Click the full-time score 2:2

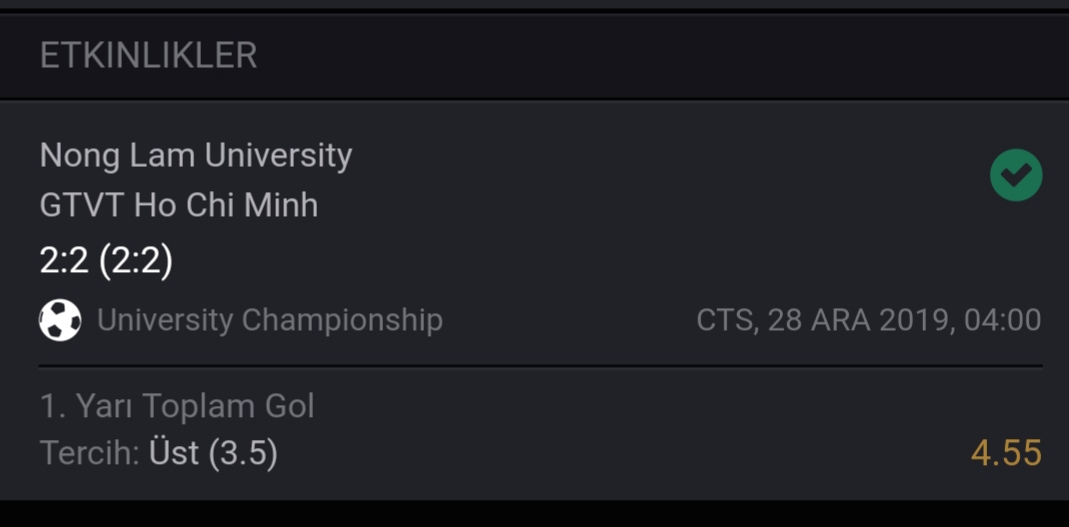tap(64, 261)
